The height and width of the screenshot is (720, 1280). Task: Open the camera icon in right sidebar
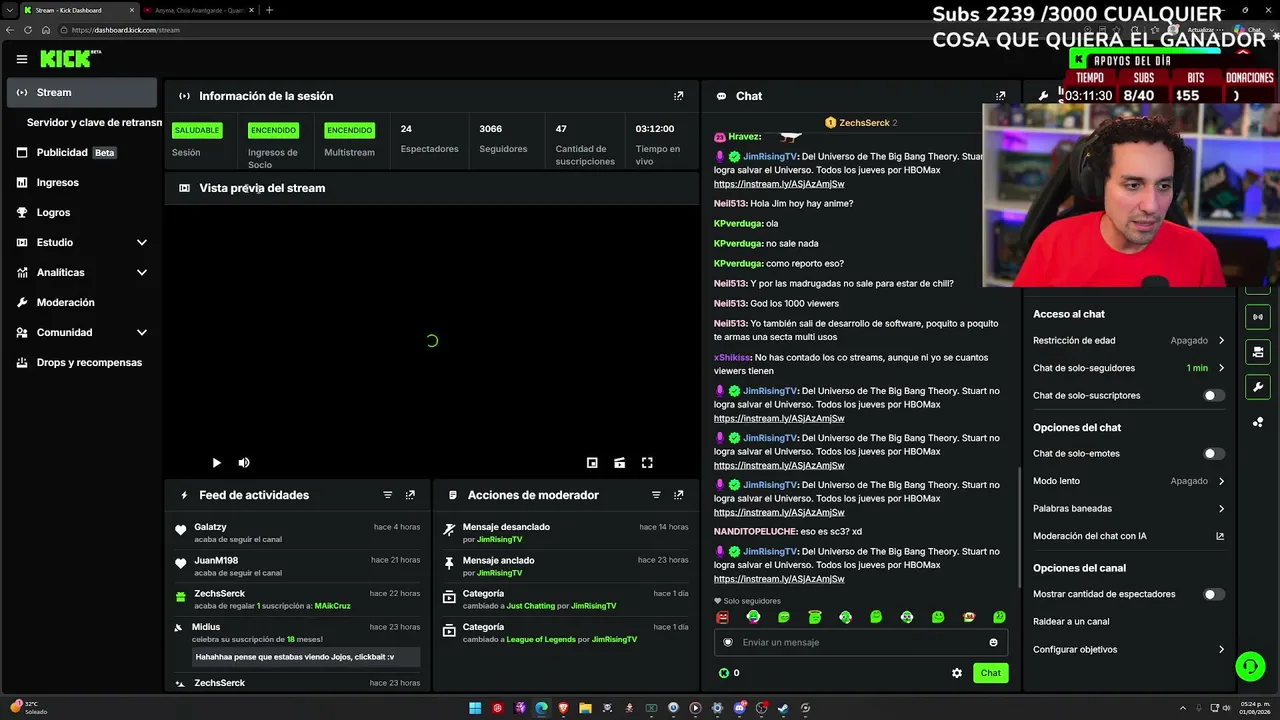[1258, 352]
